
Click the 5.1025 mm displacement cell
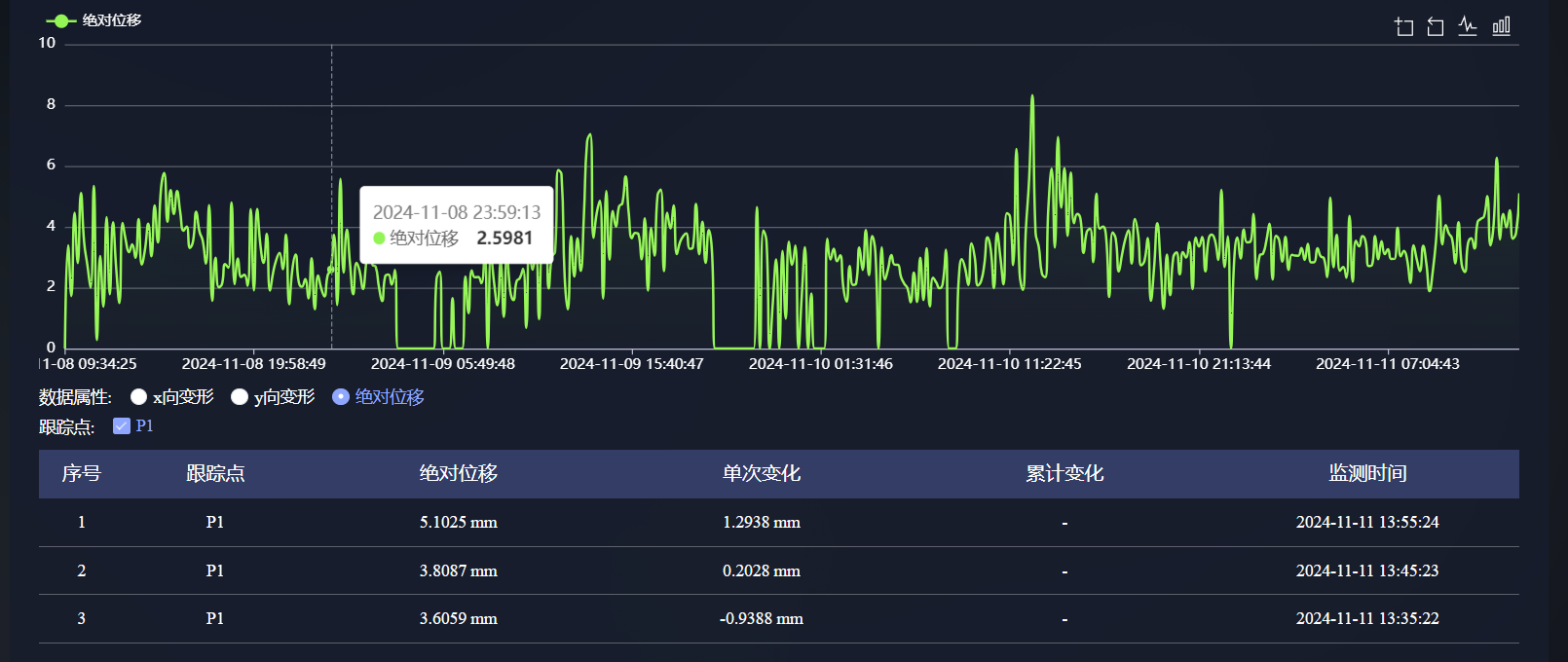(458, 523)
